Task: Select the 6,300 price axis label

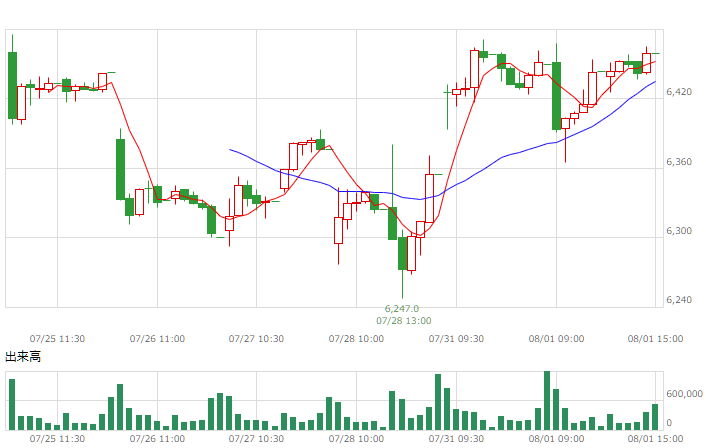Action: 679,231
